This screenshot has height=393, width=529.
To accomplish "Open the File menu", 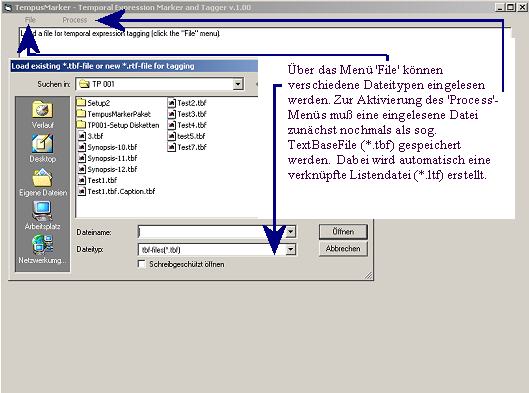I will pyautogui.click(x=30, y=20).
